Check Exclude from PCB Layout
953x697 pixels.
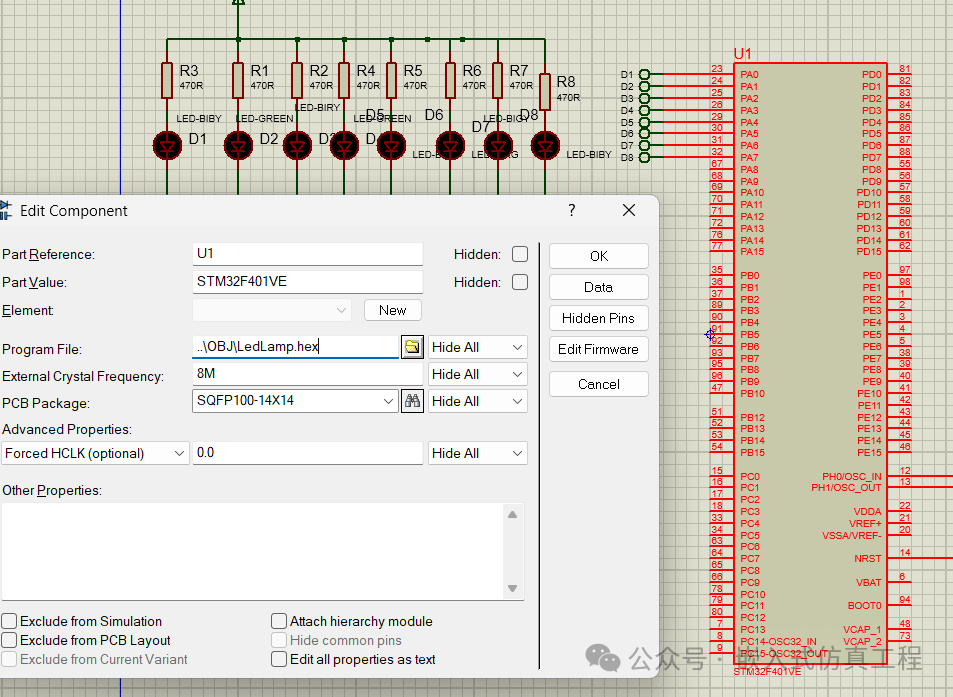pos(9,641)
